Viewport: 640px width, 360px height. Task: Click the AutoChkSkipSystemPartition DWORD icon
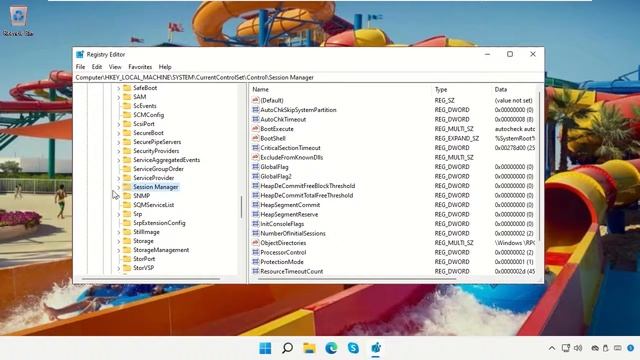pos(256,109)
